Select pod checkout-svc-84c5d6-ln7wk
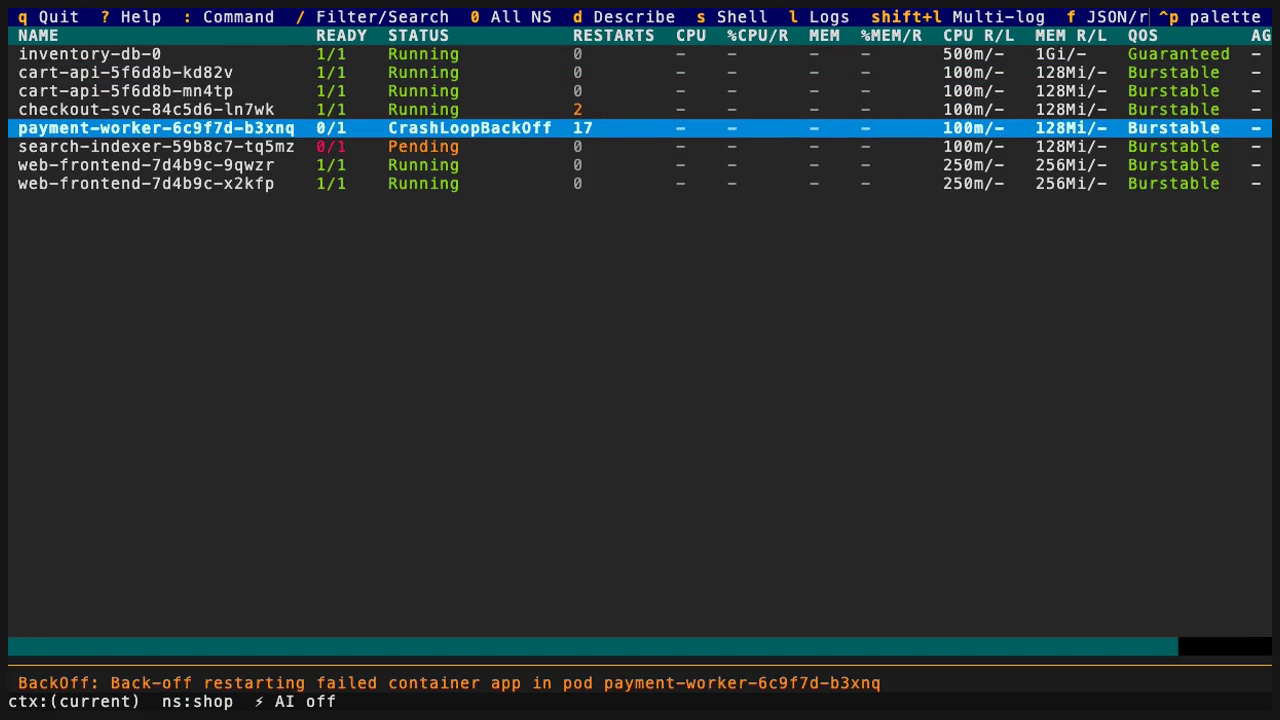The width and height of the screenshot is (1280, 720). coord(640,109)
